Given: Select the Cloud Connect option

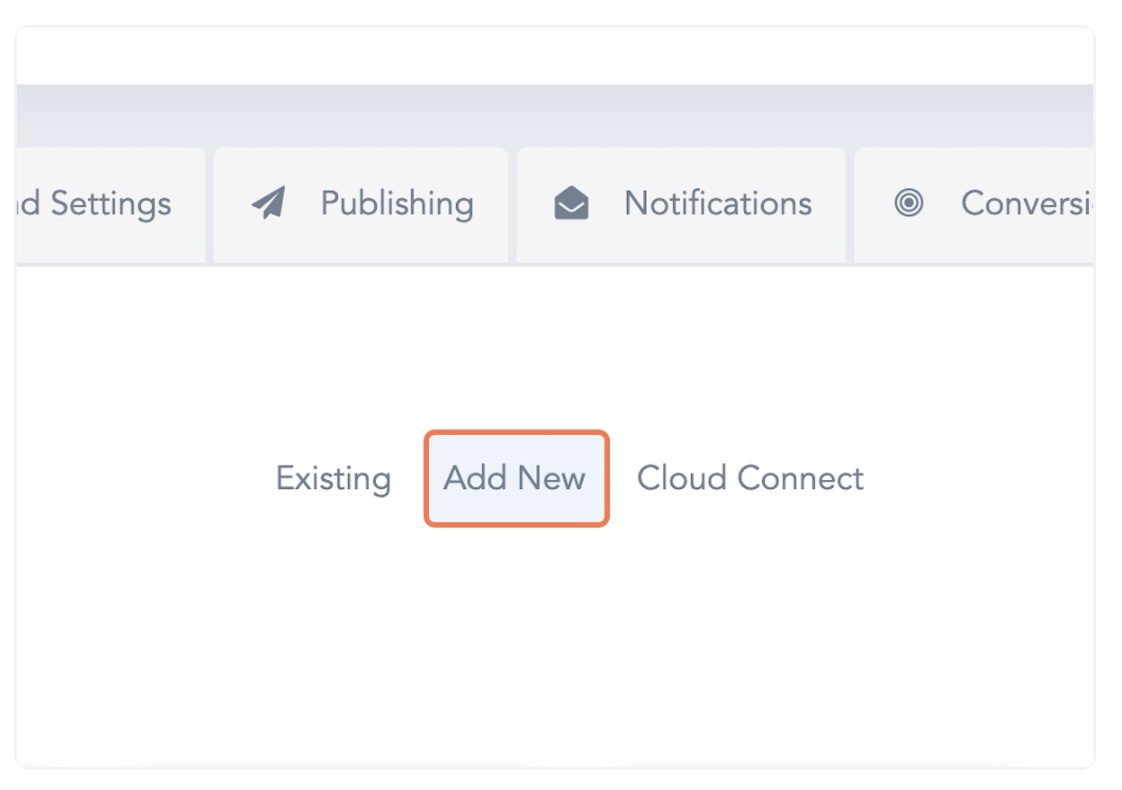Looking at the screenshot, I should (x=750, y=478).
